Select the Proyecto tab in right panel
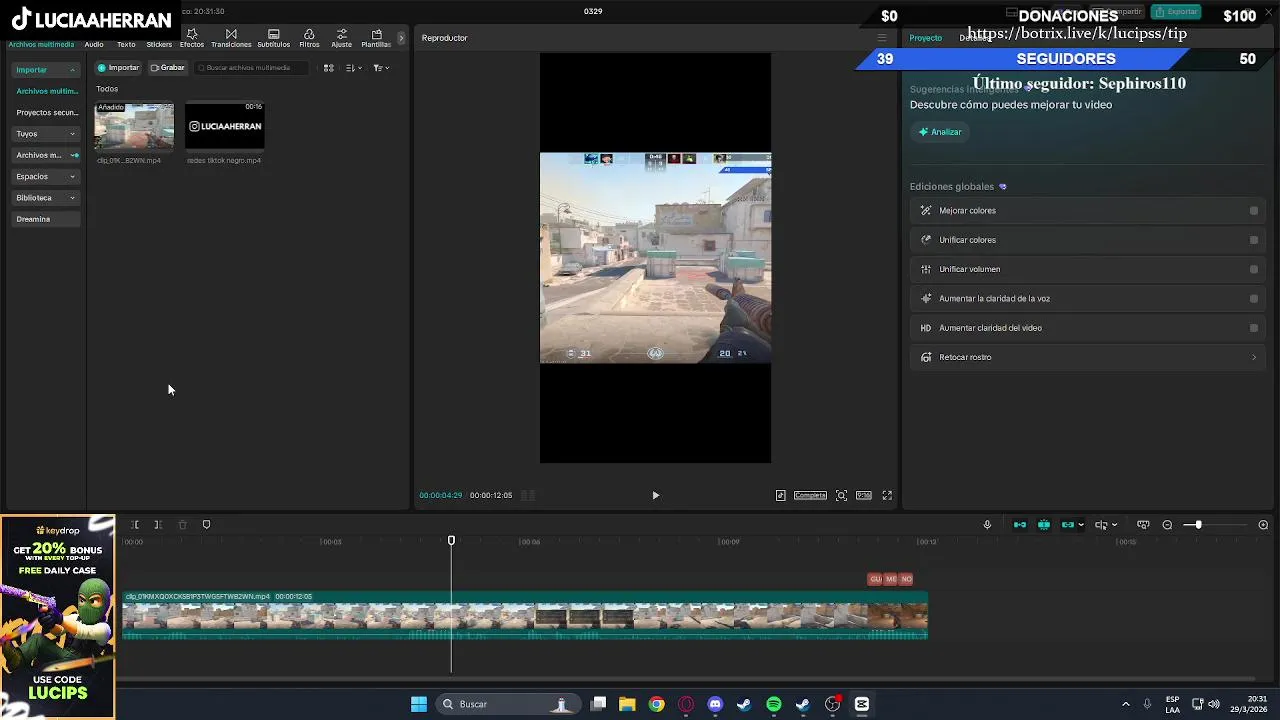The image size is (1280, 720). [x=925, y=38]
